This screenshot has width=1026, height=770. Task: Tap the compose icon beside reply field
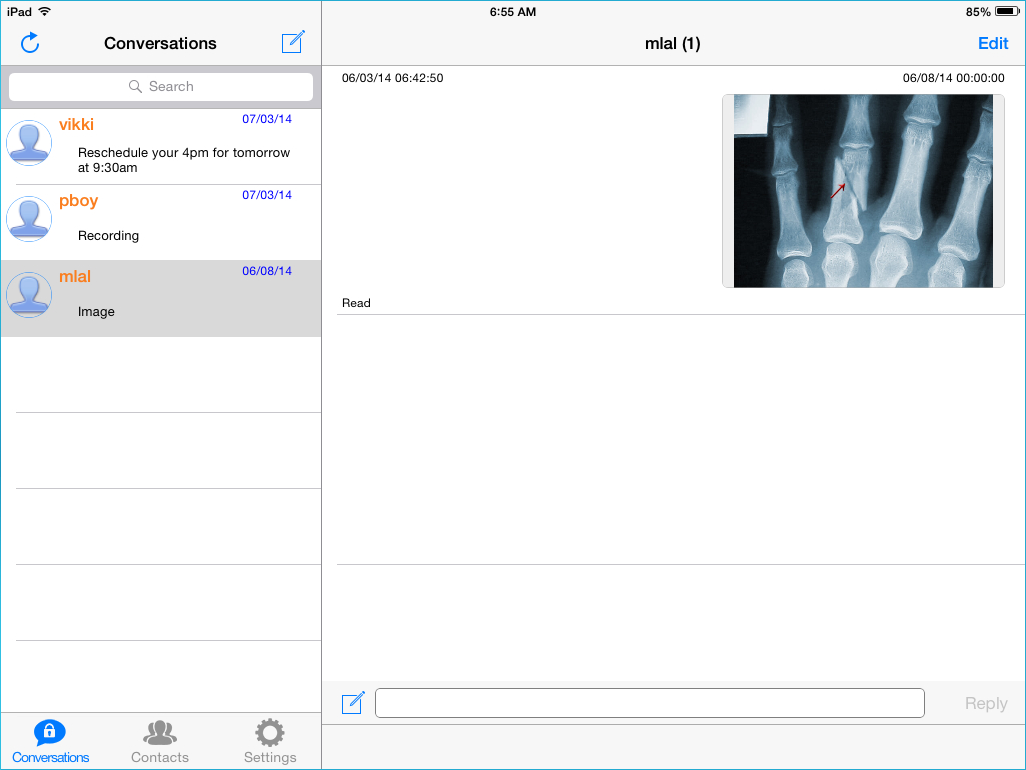[353, 703]
